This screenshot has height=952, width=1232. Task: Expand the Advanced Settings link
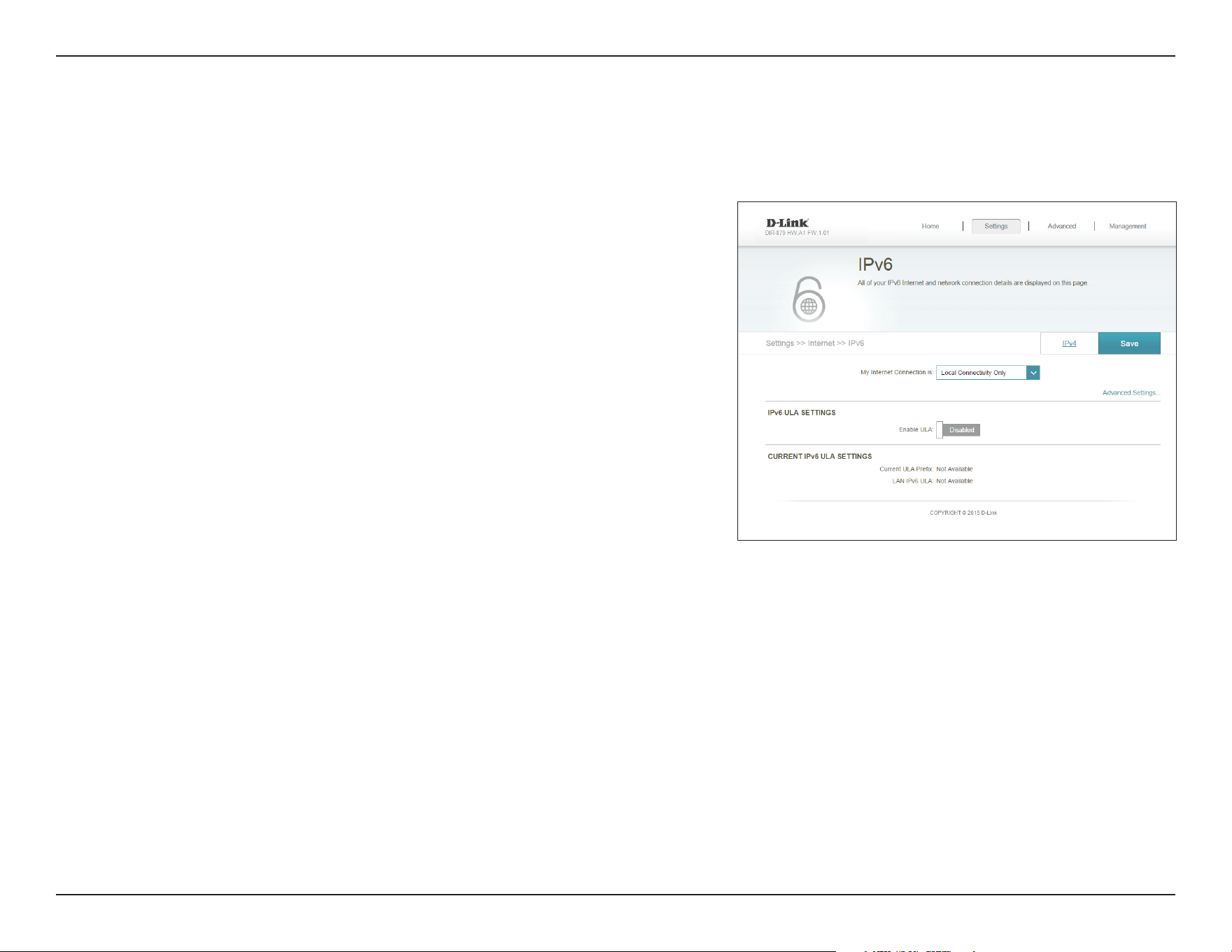tap(1131, 393)
